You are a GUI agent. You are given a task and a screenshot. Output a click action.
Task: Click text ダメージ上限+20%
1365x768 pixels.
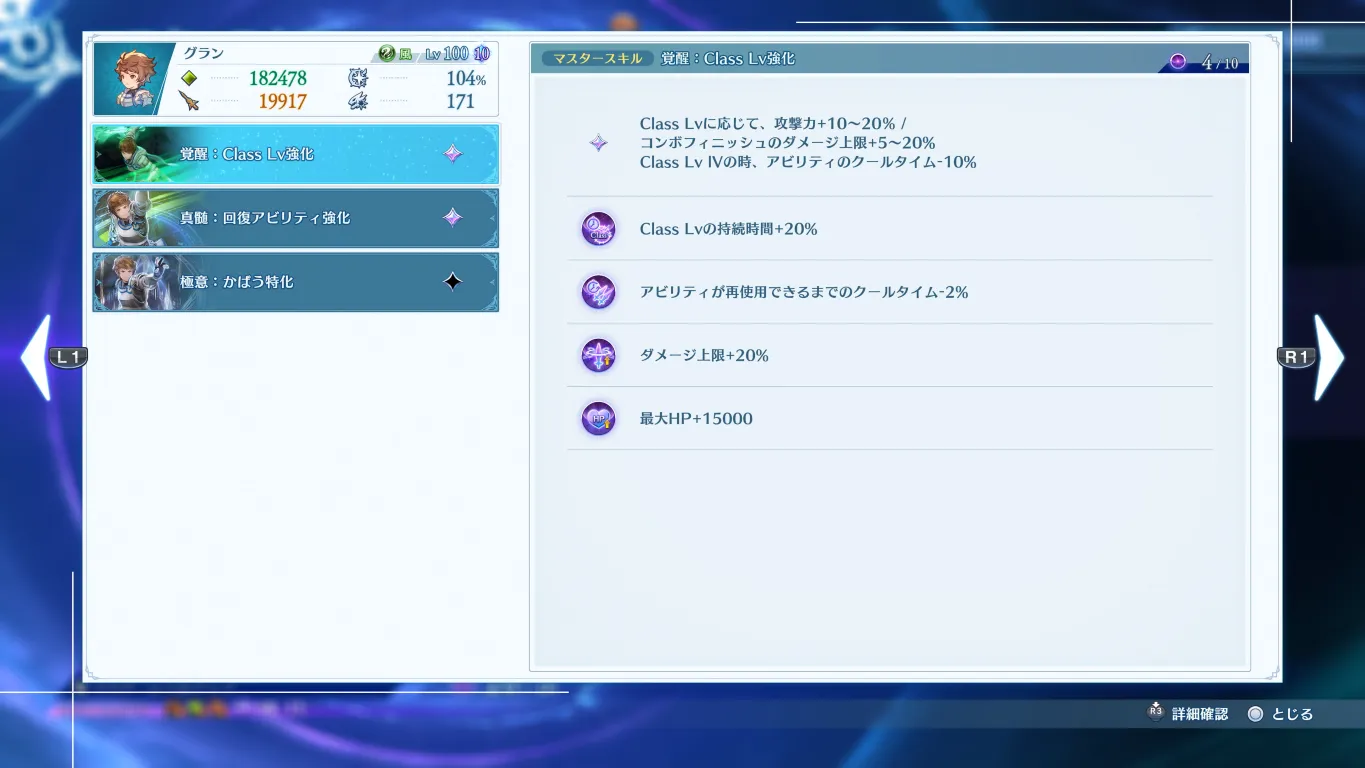tap(704, 355)
